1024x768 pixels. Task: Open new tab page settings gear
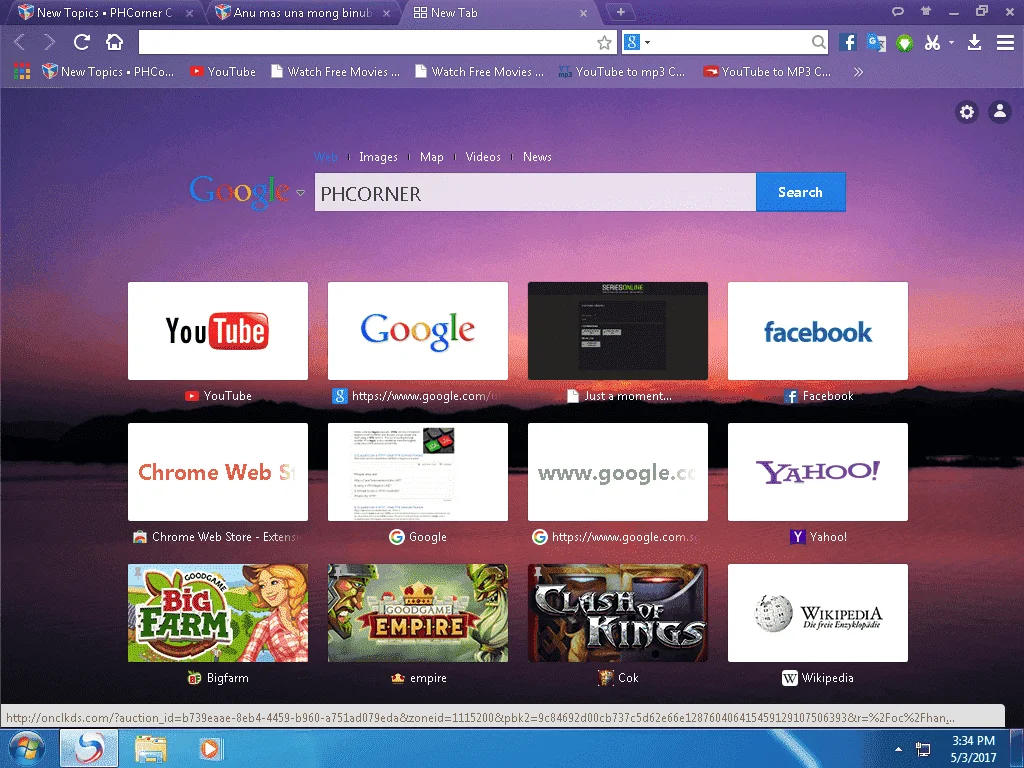[x=967, y=112]
